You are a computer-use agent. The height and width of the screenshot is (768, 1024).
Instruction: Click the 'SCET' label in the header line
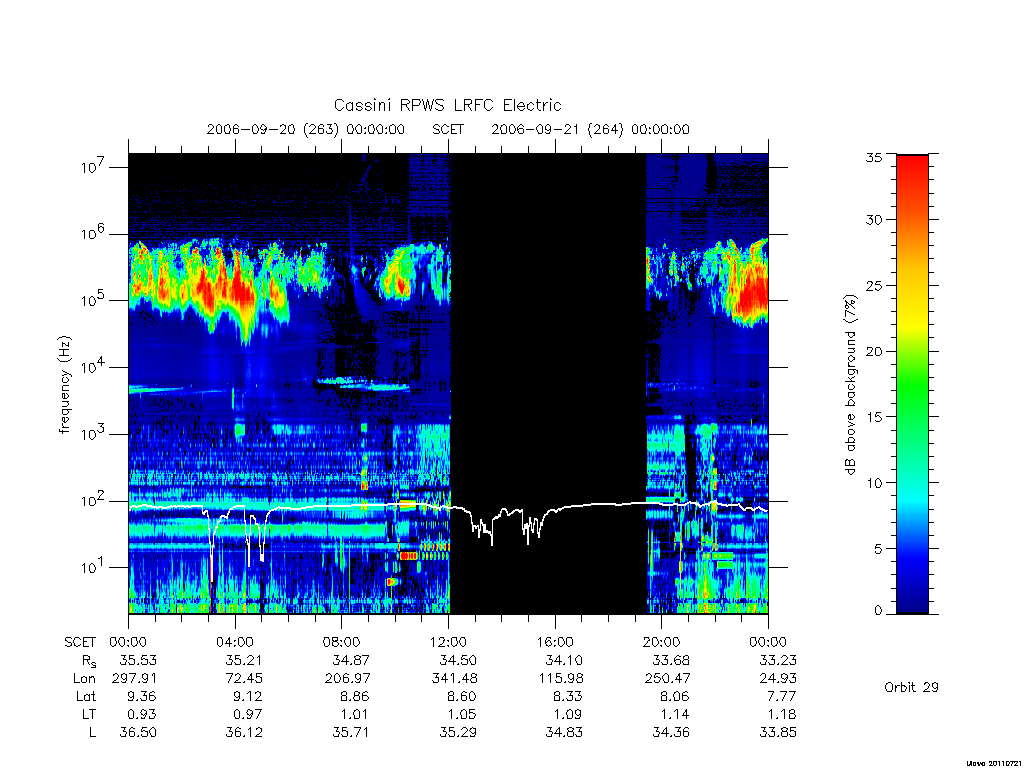pos(448,129)
